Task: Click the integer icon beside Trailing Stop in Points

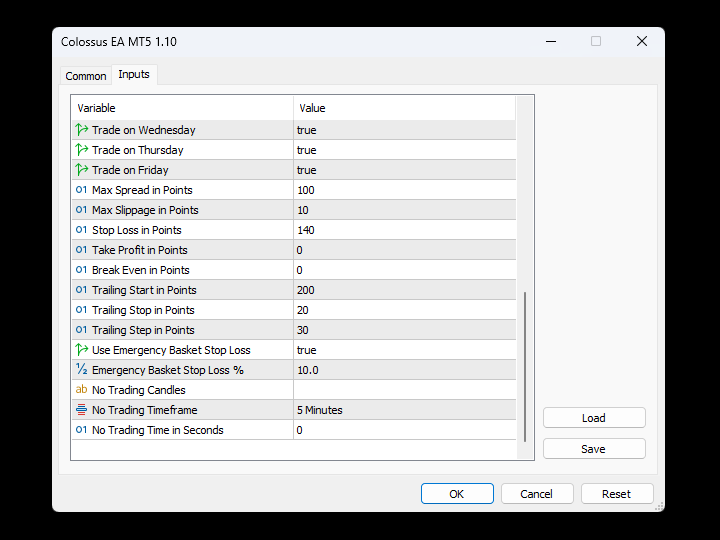Action: point(81,310)
